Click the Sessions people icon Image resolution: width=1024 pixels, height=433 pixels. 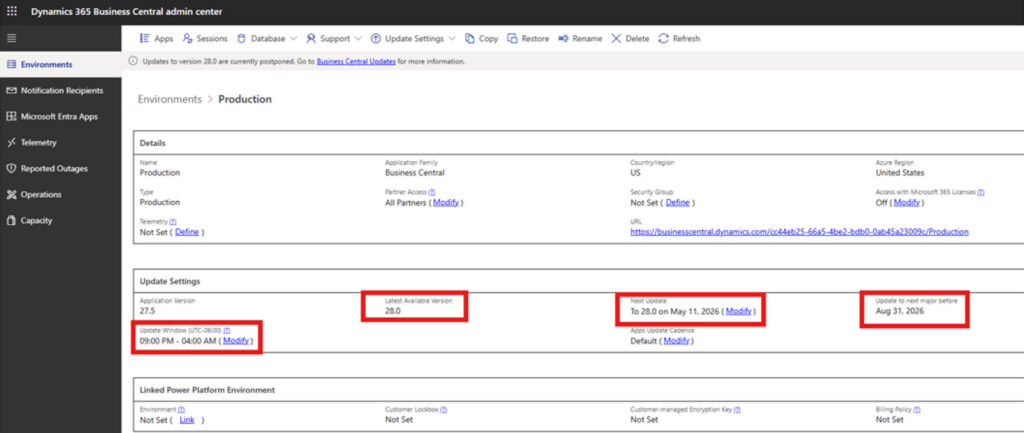tap(187, 39)
